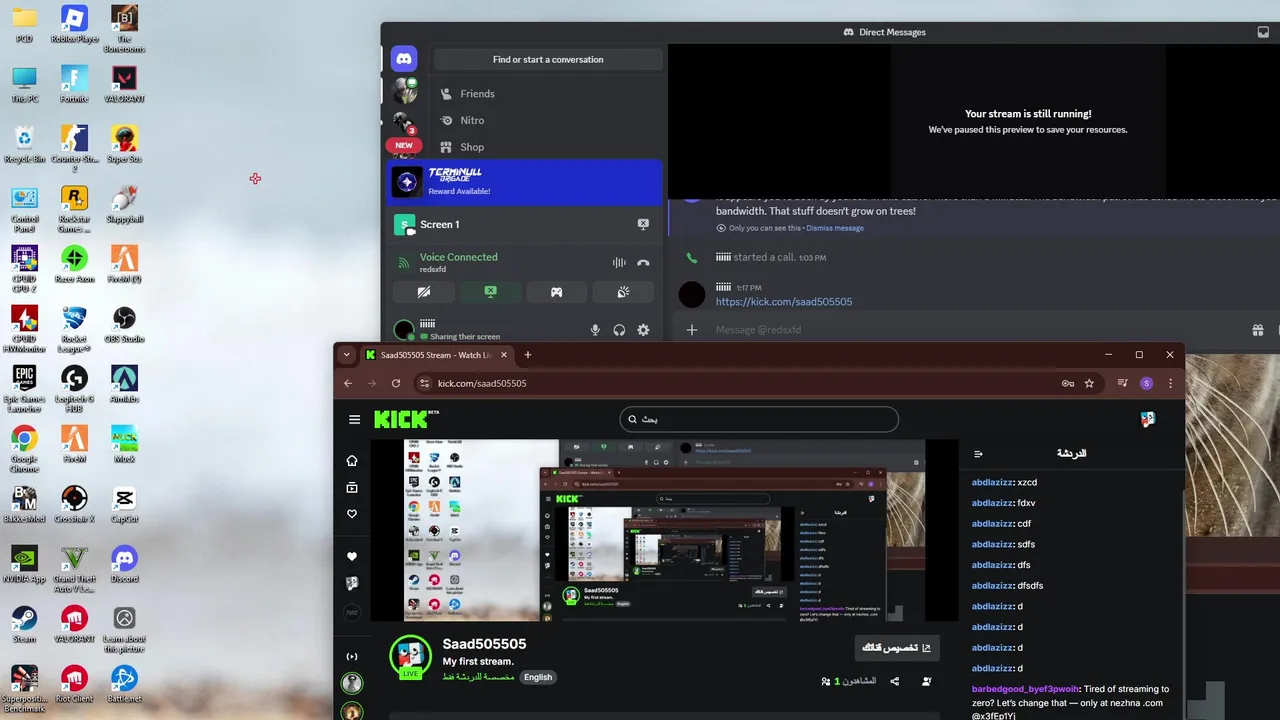
Task: Toggle camera button in Discord voice panel
Action: click(424, 292)
